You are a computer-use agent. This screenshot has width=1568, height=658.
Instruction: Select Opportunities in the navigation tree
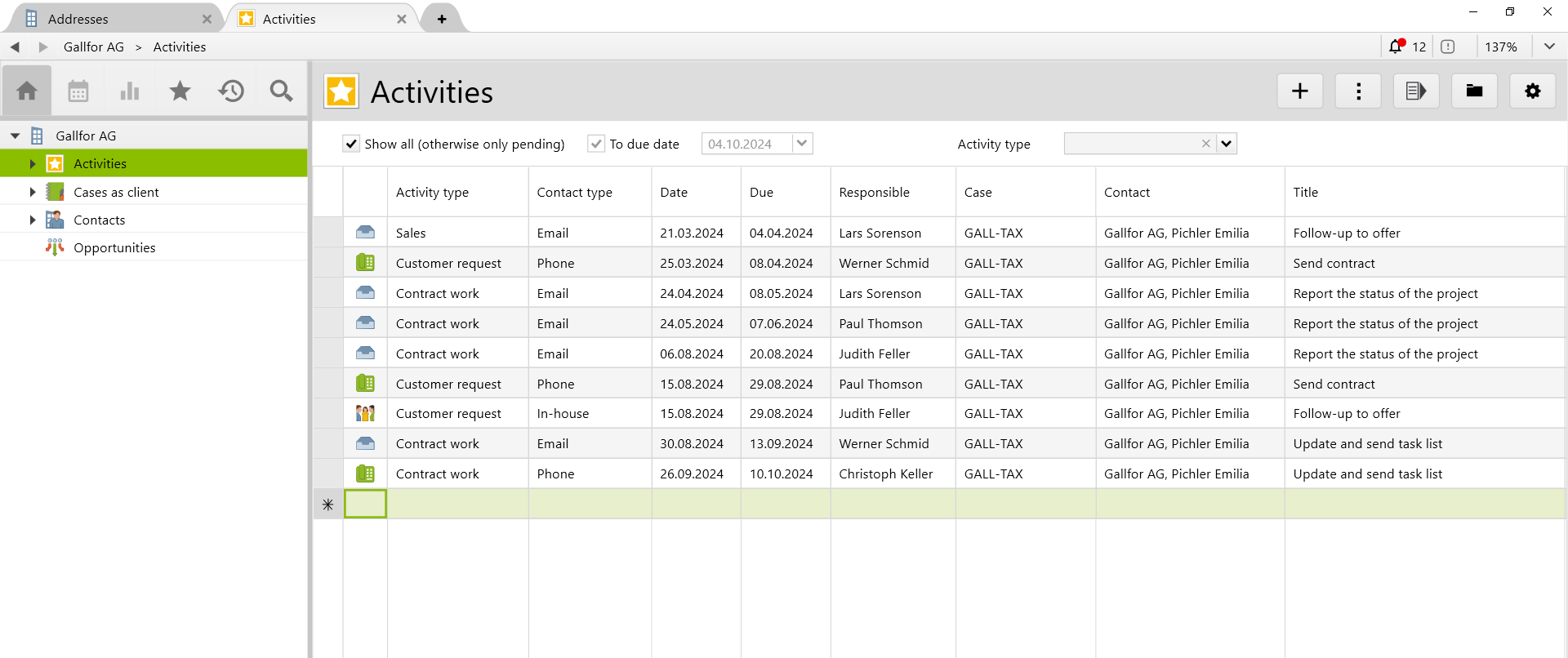[114, 247]
